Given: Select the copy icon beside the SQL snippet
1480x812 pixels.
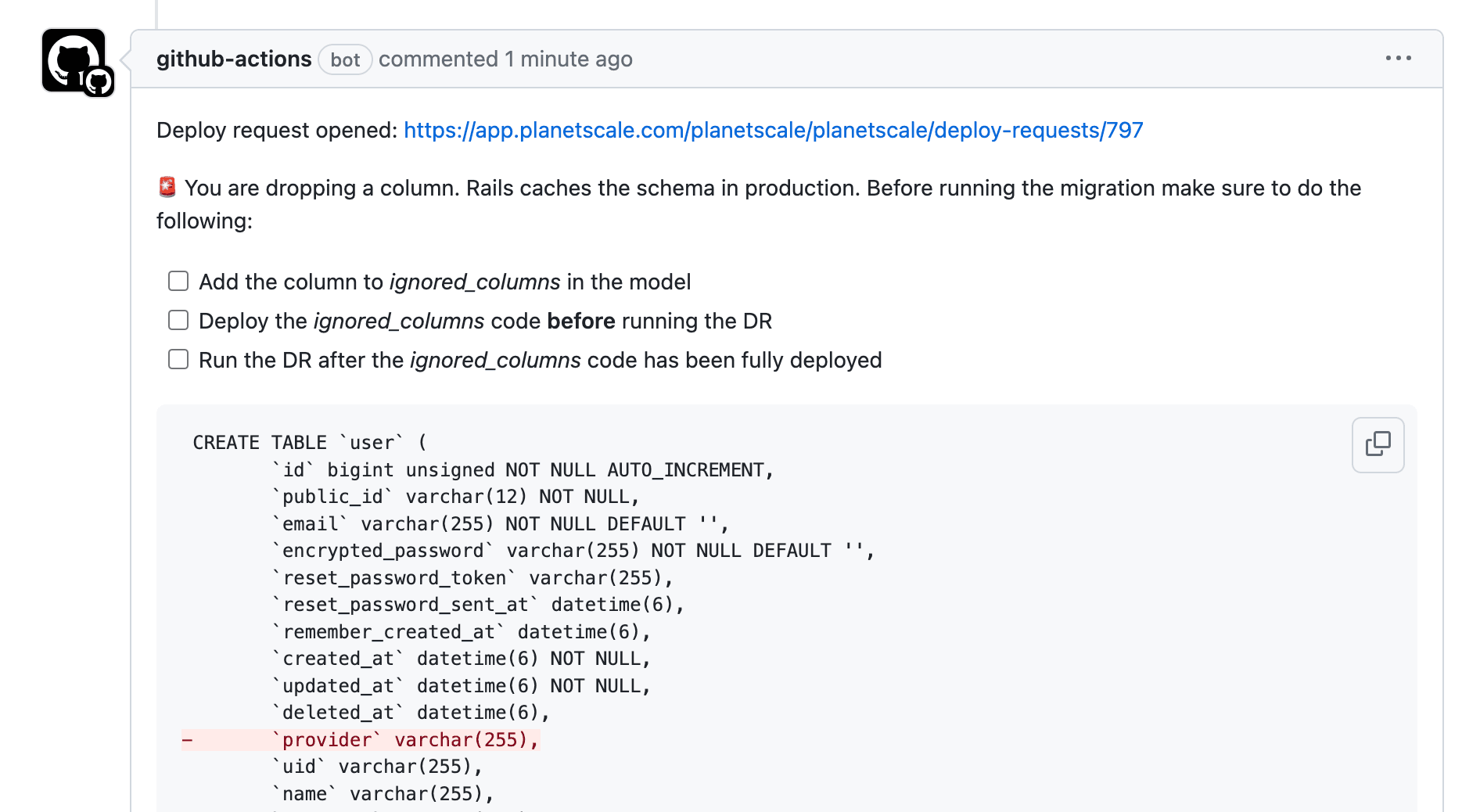Looking at the screenshot, I should (x=1377, y=444).
